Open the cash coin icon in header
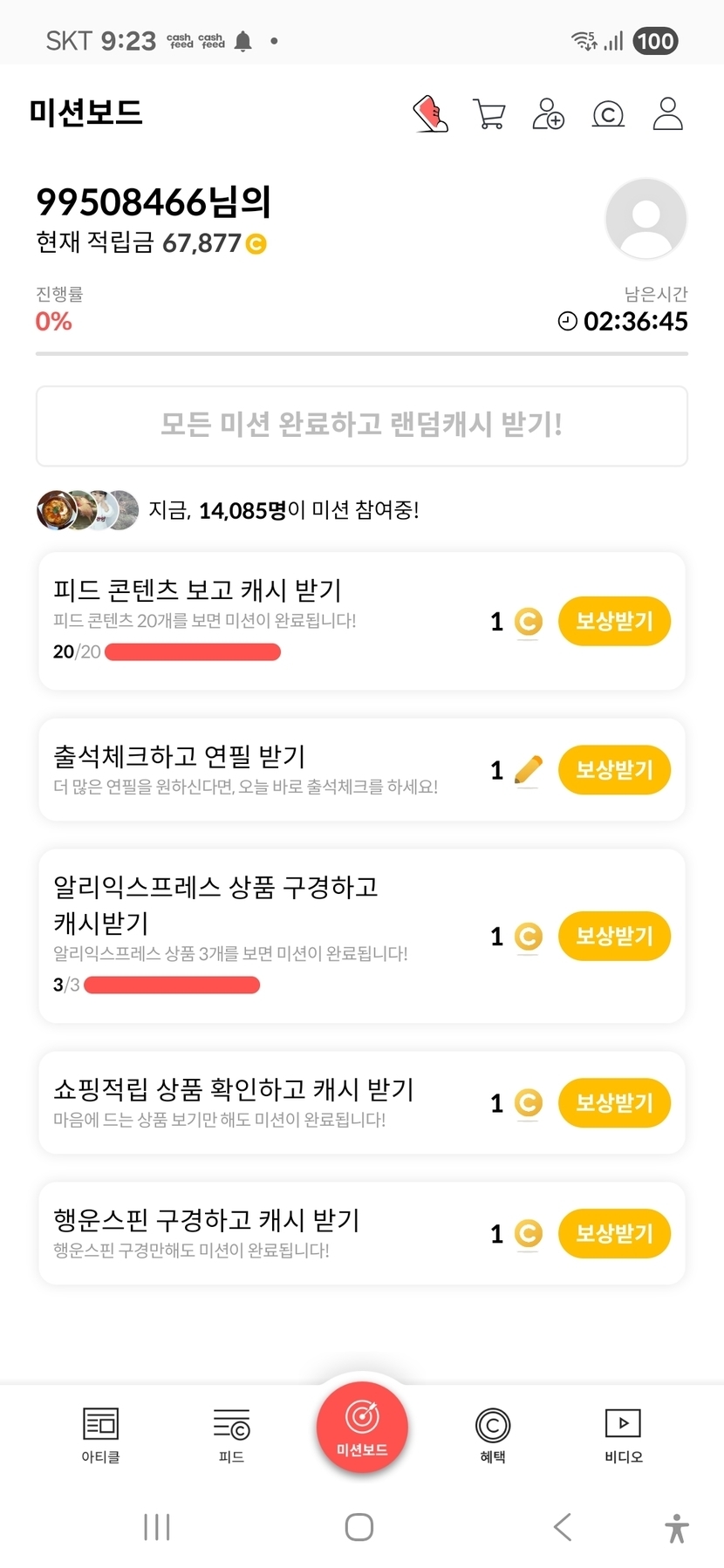Image resolution: width=724 pixels, height=1568 pixels. [608, 114]
